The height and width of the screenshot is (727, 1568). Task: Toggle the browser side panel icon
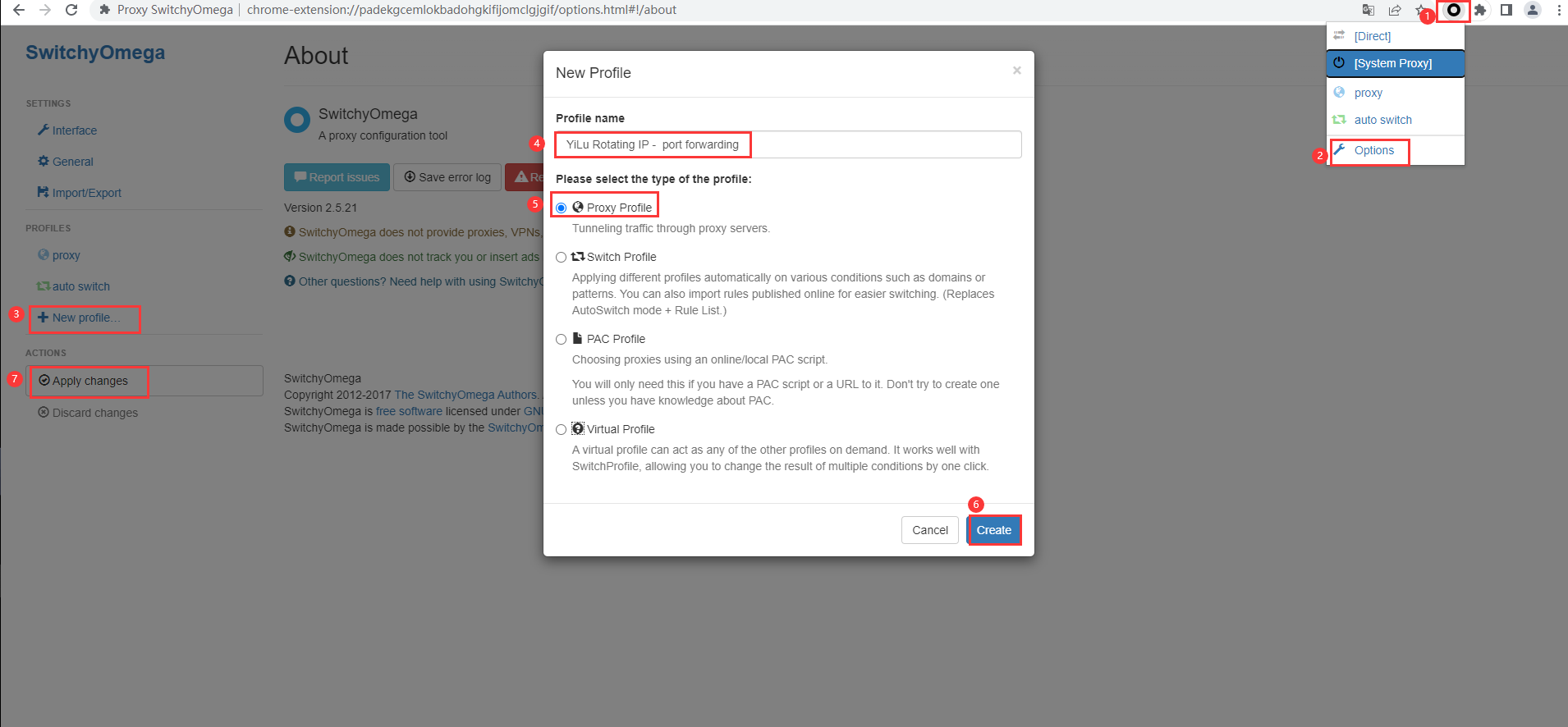pyautogui.click(x=1506, y=10)
